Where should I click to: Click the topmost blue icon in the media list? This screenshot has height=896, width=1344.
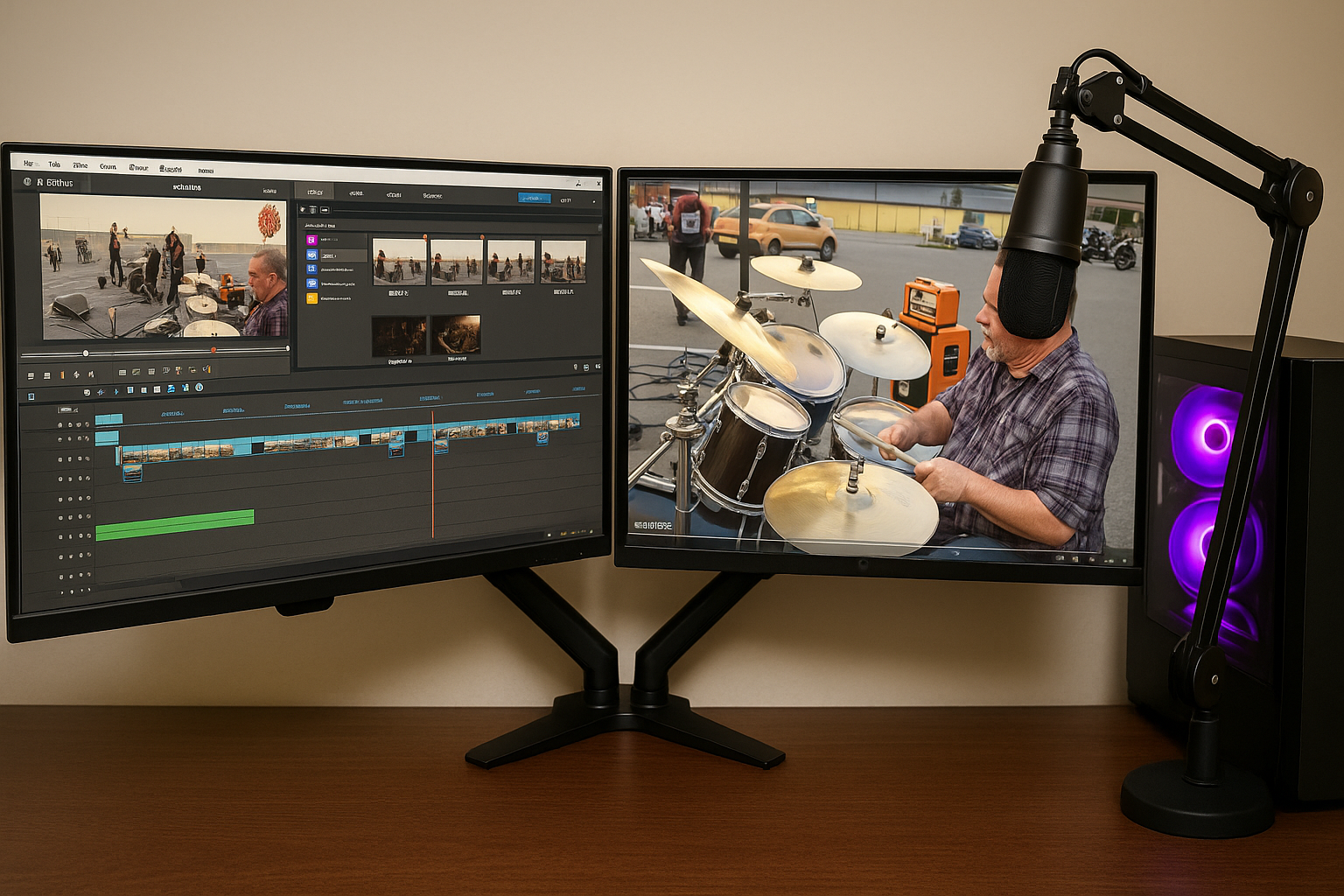click(x=311, y=255)
